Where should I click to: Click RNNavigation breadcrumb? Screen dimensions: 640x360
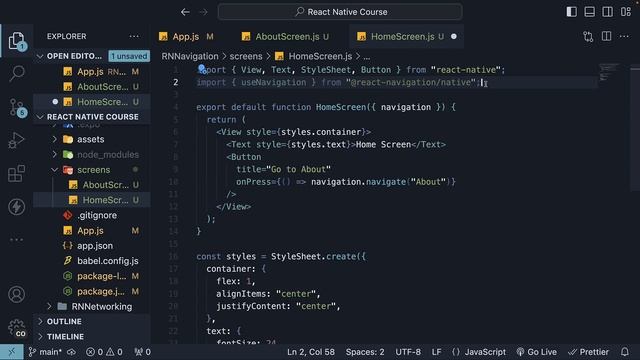tap(190, 56)
